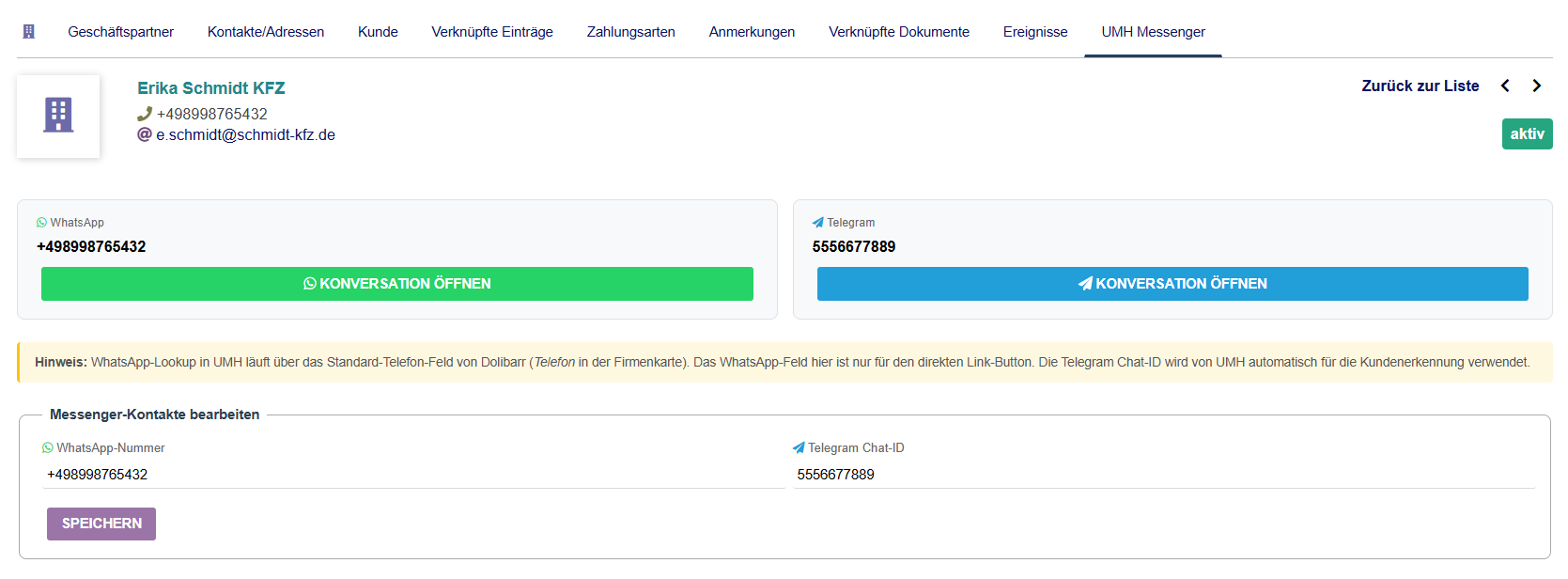Save messenger contacts with Speichern
Image resolution: width=1568 pixels, height=579 pixels.
click(x=101, y=524)
